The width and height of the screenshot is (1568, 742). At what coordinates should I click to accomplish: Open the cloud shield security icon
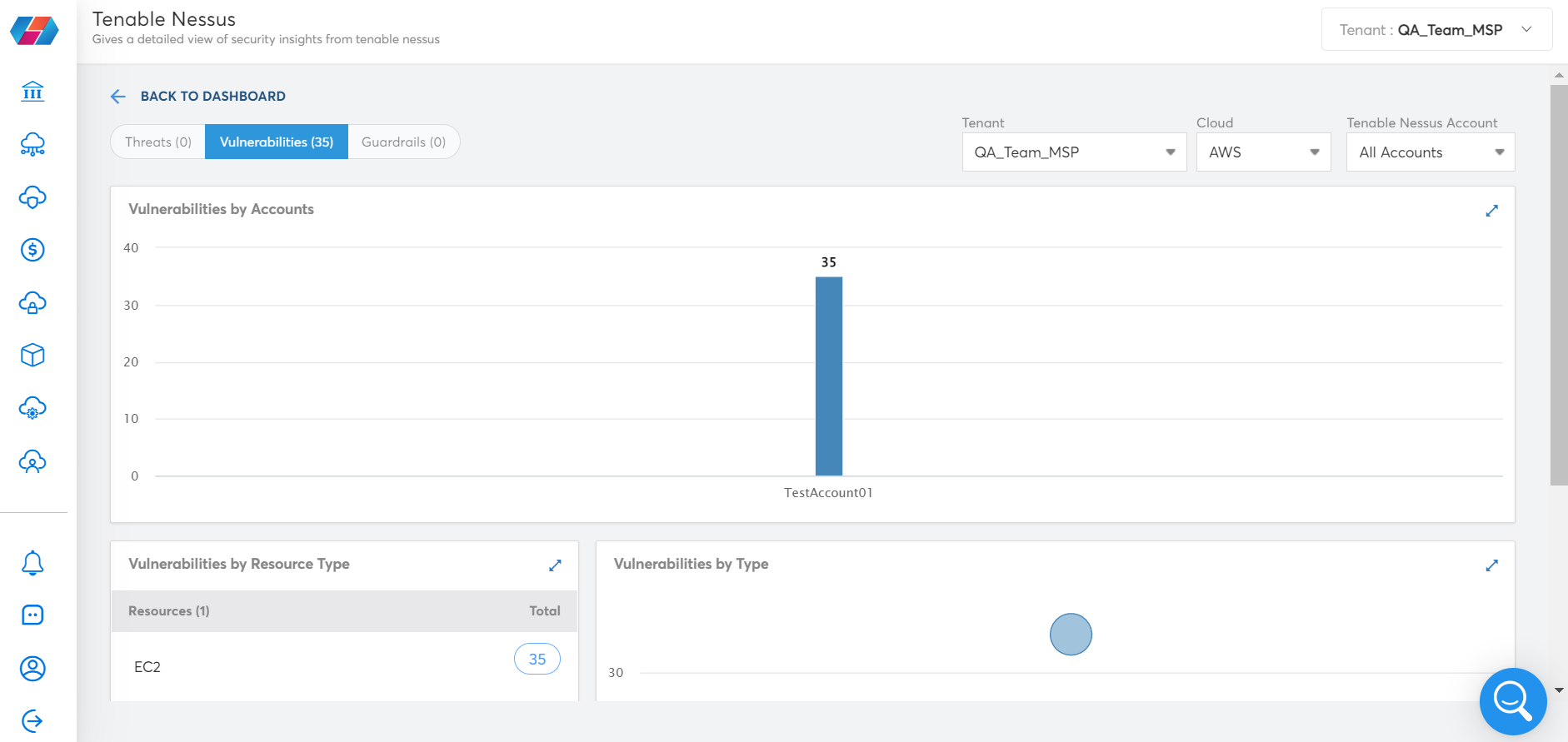pos(32,197)
